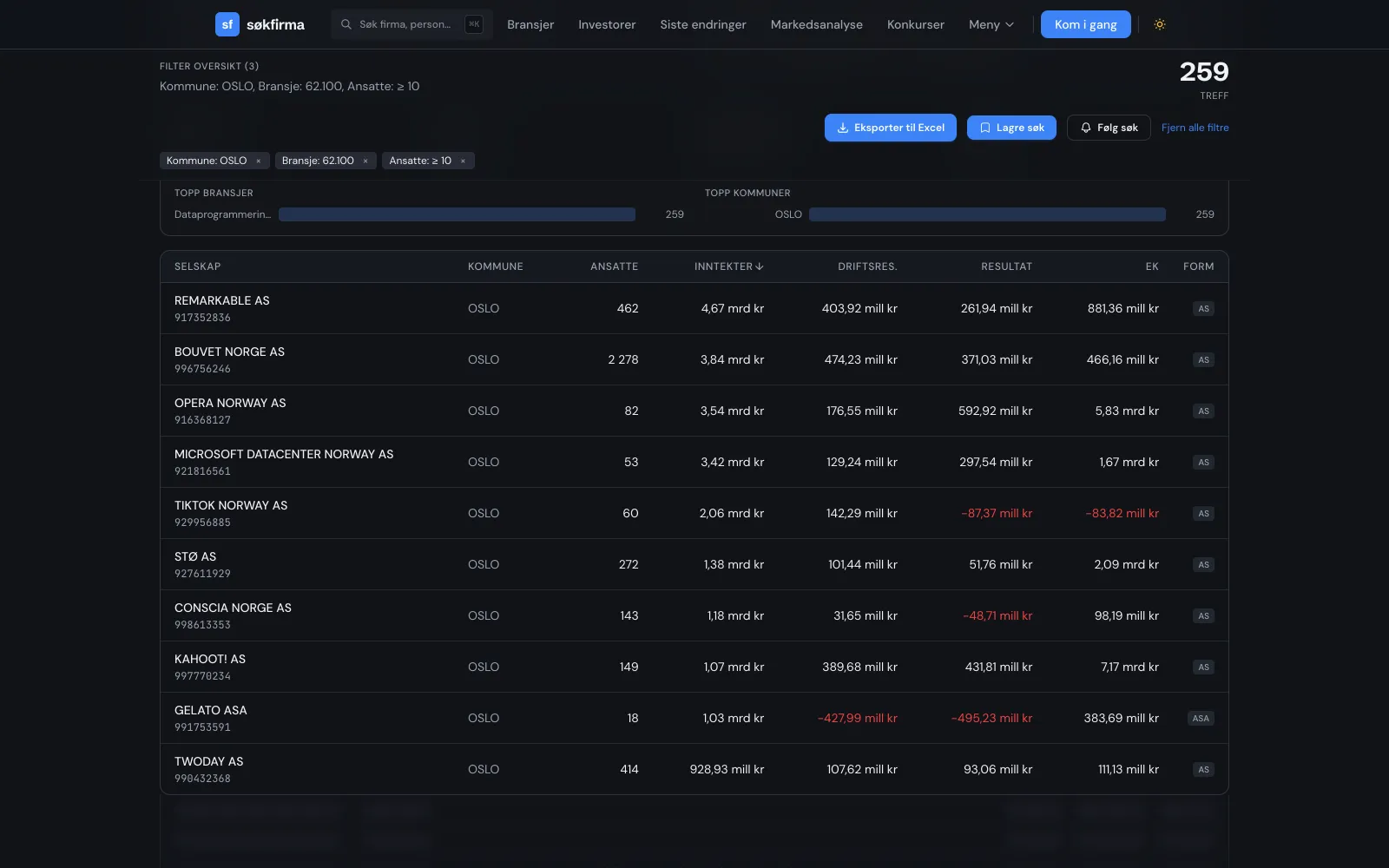This screenshot has height=868, width=1389.
Task: Open GELATO ASA company row
Action: pos(694,718)
